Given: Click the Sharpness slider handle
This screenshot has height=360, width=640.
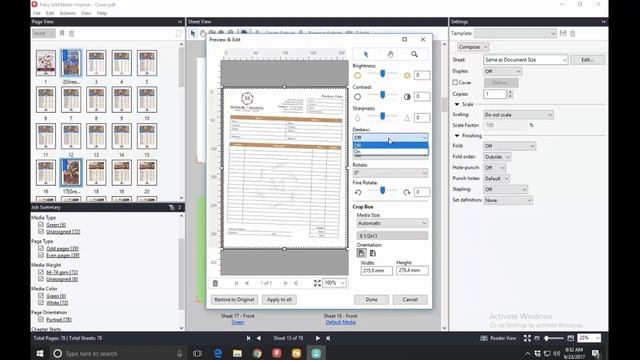Looking at the screenshot, I should 382,116.
